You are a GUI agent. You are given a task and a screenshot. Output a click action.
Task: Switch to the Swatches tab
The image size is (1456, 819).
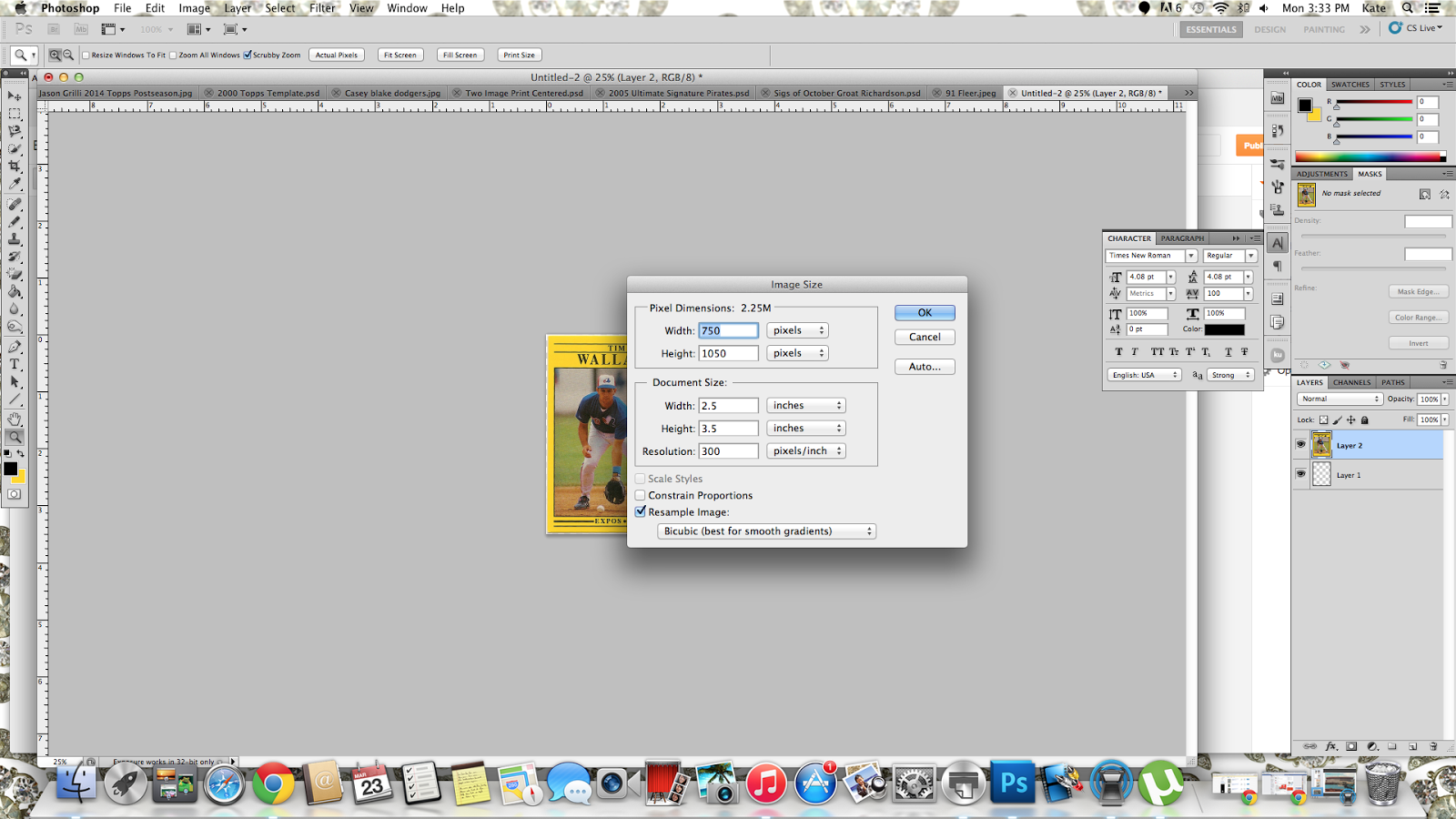[1350, 85]
